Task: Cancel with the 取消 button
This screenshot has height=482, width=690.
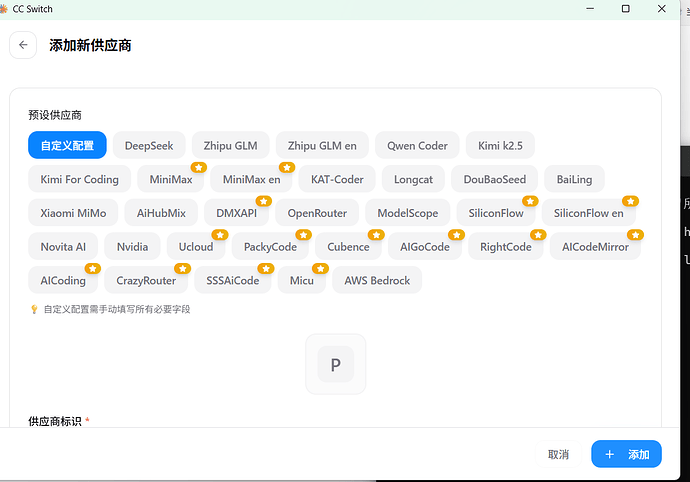Action: 558,454
